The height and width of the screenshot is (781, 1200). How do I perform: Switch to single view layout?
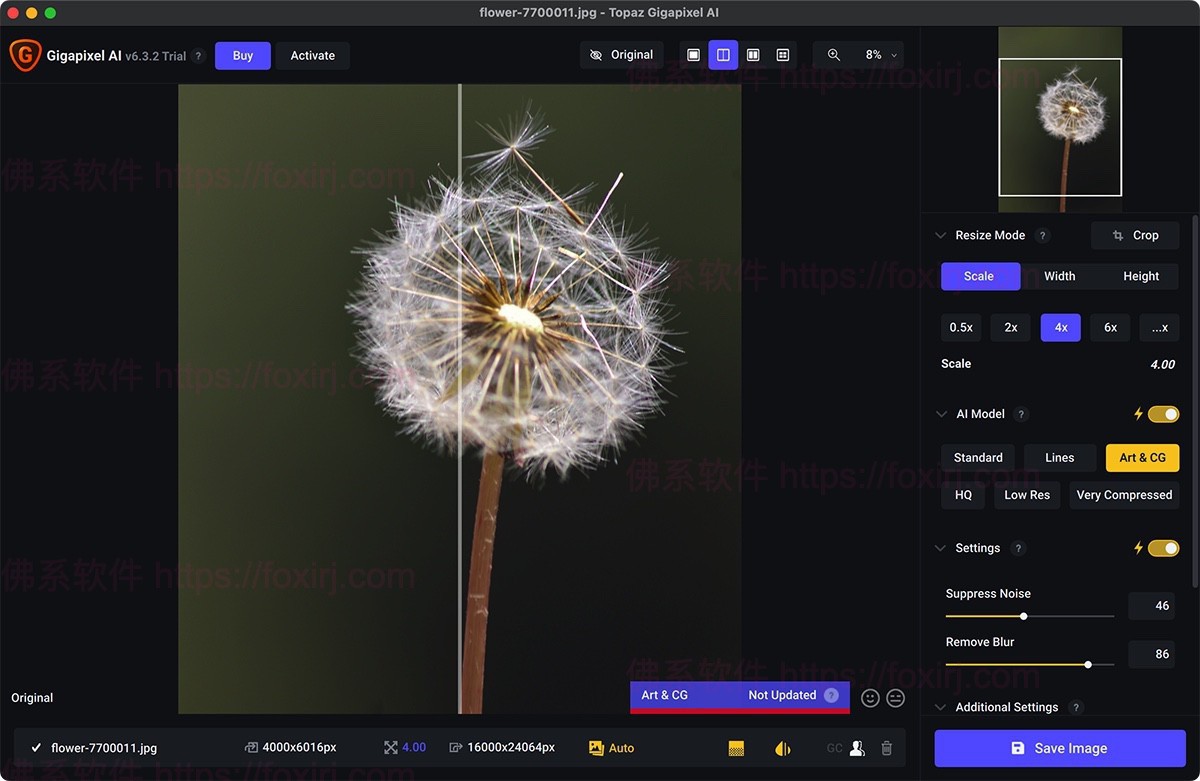[x=693, y=55]
